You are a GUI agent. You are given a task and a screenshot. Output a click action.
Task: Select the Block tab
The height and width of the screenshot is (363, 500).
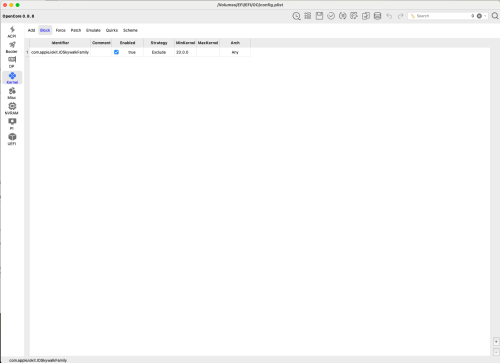(45, 30)
